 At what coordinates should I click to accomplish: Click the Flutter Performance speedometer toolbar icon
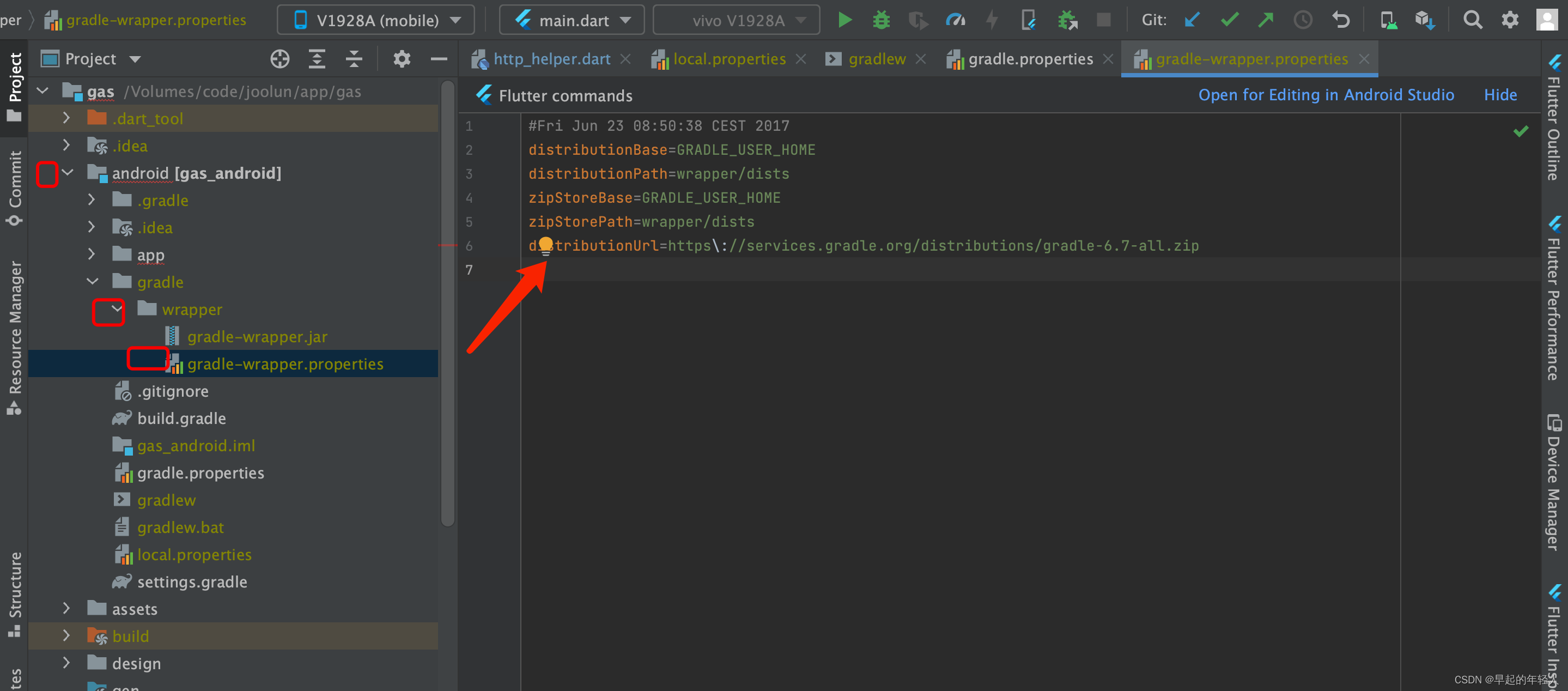pyautogui.click(x=955, y=20)
